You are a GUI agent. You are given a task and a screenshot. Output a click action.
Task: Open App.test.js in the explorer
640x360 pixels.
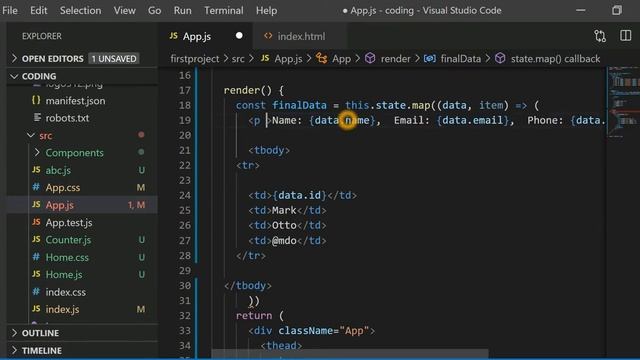69,223
